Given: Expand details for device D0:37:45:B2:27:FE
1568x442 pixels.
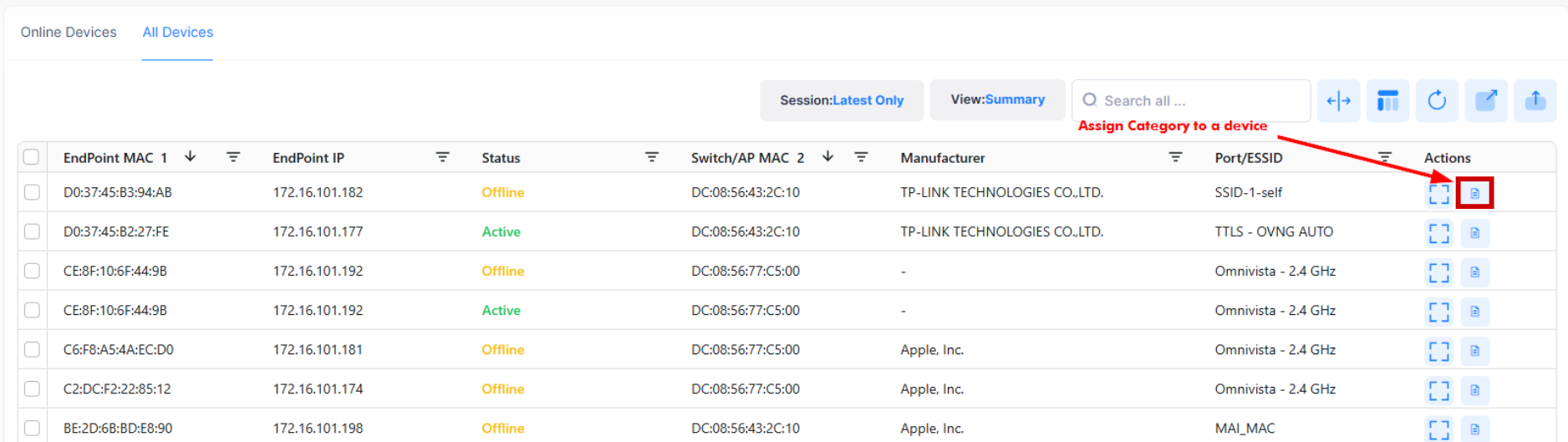Looking at the screenshot, I should pos(1438,233).
